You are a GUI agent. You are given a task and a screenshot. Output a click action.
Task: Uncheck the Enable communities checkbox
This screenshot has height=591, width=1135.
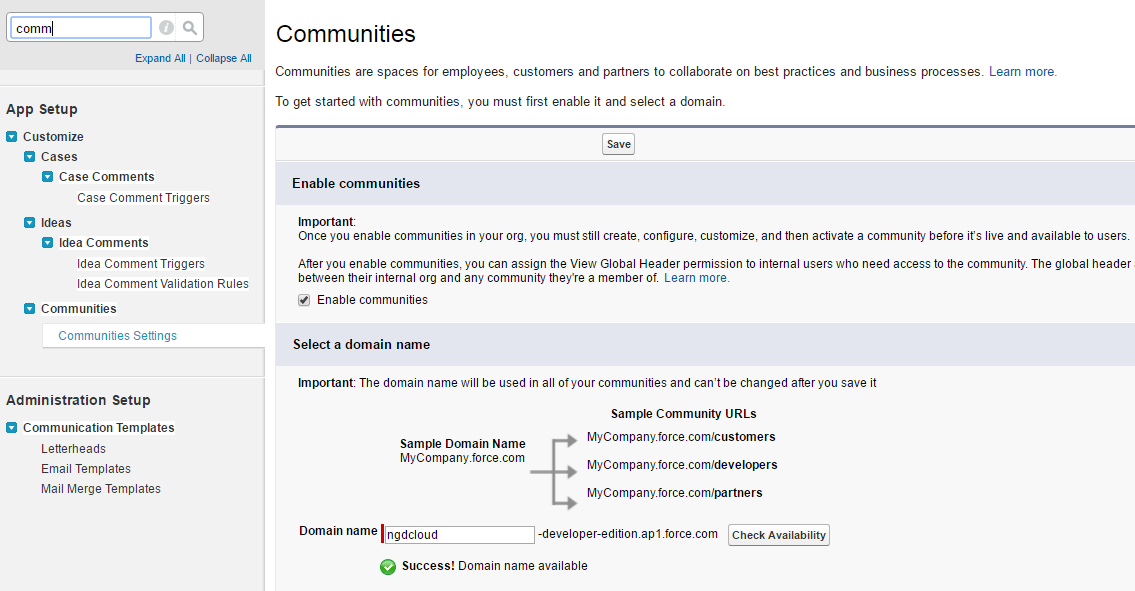pyautogui.click(x=303, y=299)
